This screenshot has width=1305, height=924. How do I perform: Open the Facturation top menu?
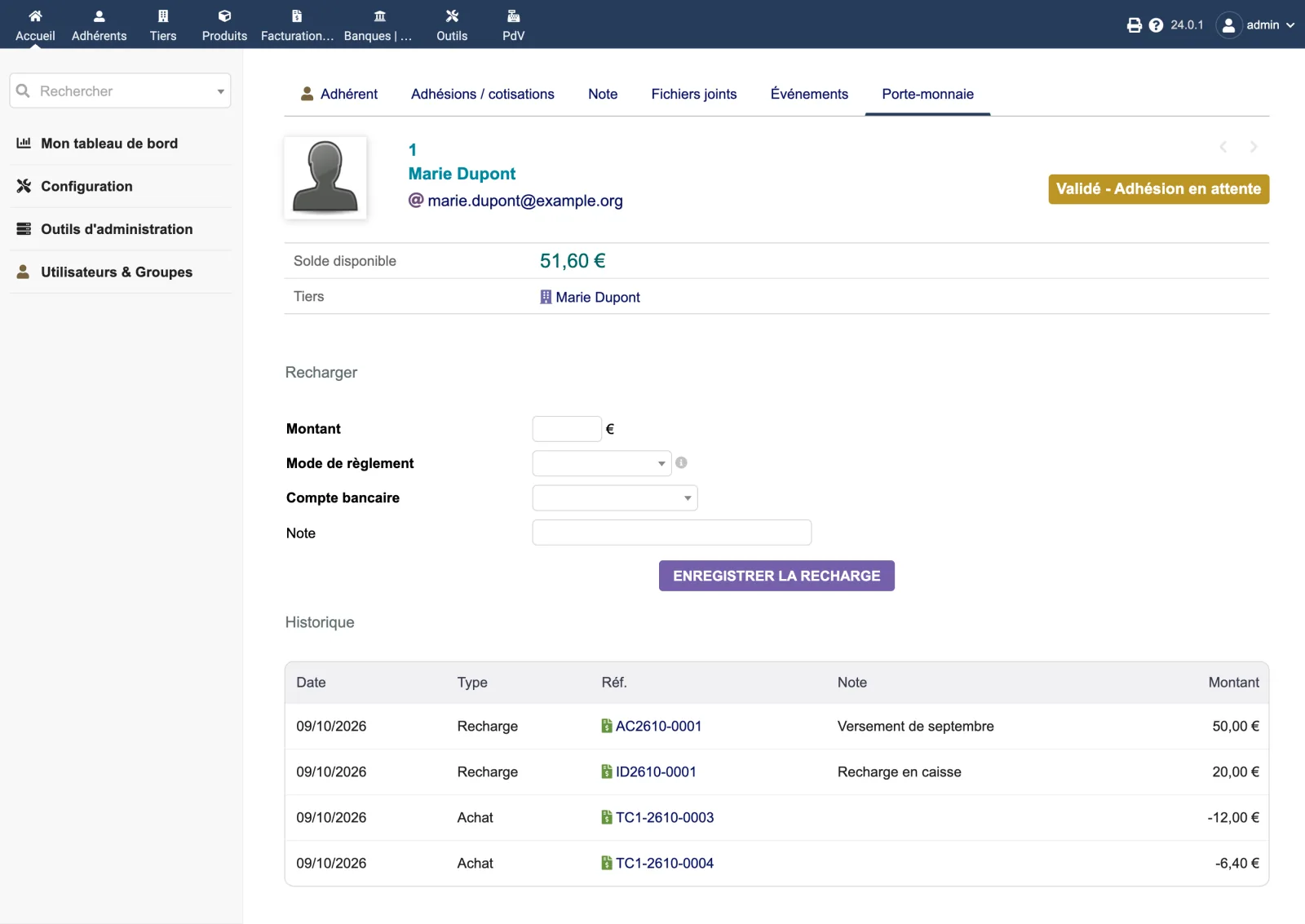tap(297, 25)
